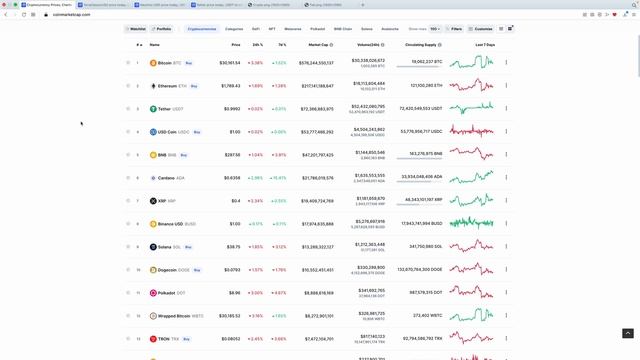Image resolution: width=640 pixels, height=360 pixels.
Task: Click the Buy button next to Bitcoin
Action: [189, 63]
